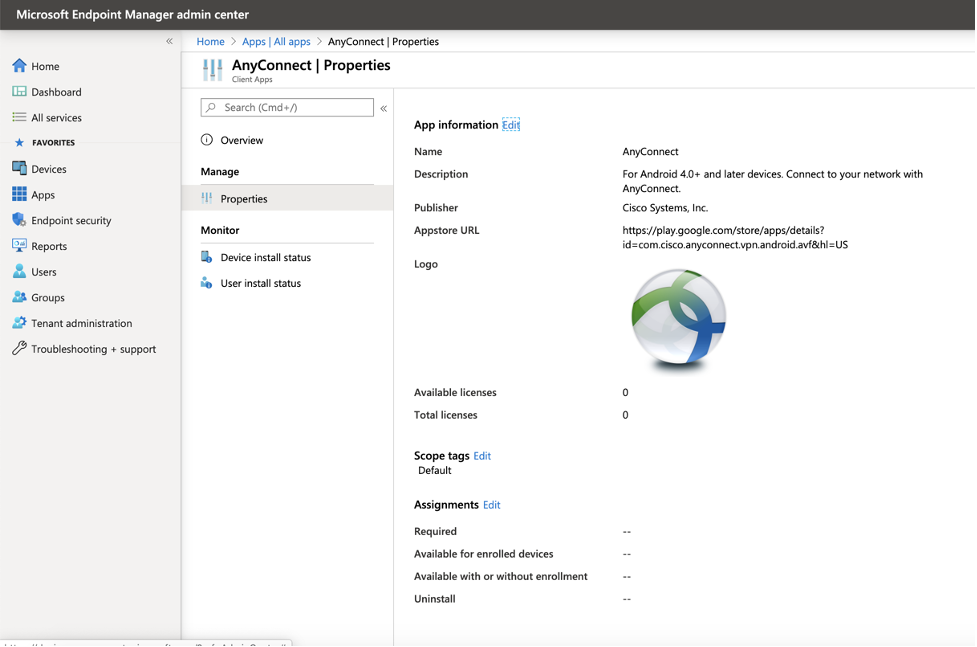The height and width of the screenshot is (647, 977).
Task: Click the Favorites star icon
Action: pos(19,143)
